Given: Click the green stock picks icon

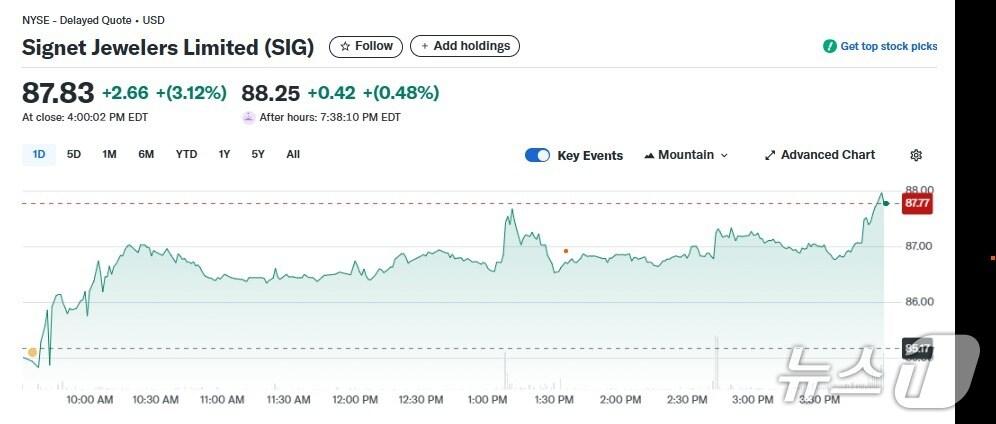Looking at the screenshot, I should click(x=829, y=46).
